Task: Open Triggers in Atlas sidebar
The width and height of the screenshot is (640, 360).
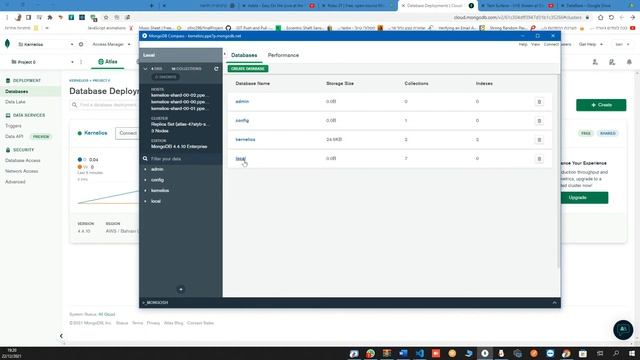Action: [13, 126]
